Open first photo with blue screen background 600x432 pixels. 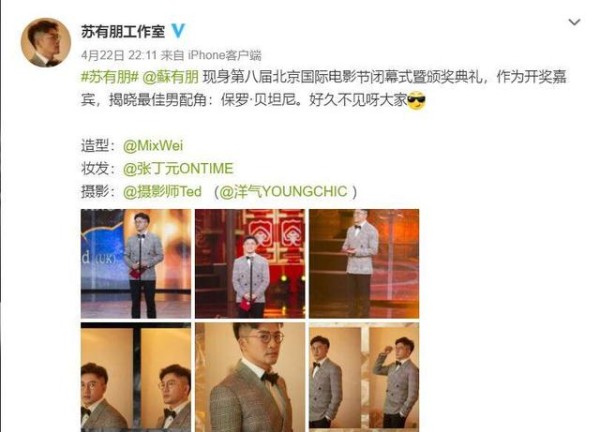136,264
